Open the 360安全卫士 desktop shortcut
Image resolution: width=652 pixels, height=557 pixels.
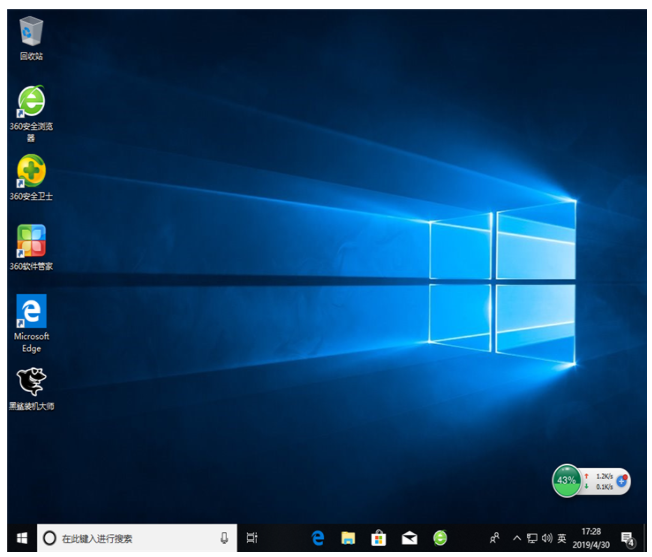click(31, 172)
